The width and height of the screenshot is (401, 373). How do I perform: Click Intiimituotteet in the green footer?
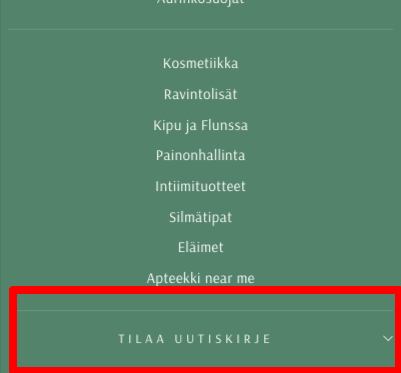(x=201, y=186)
